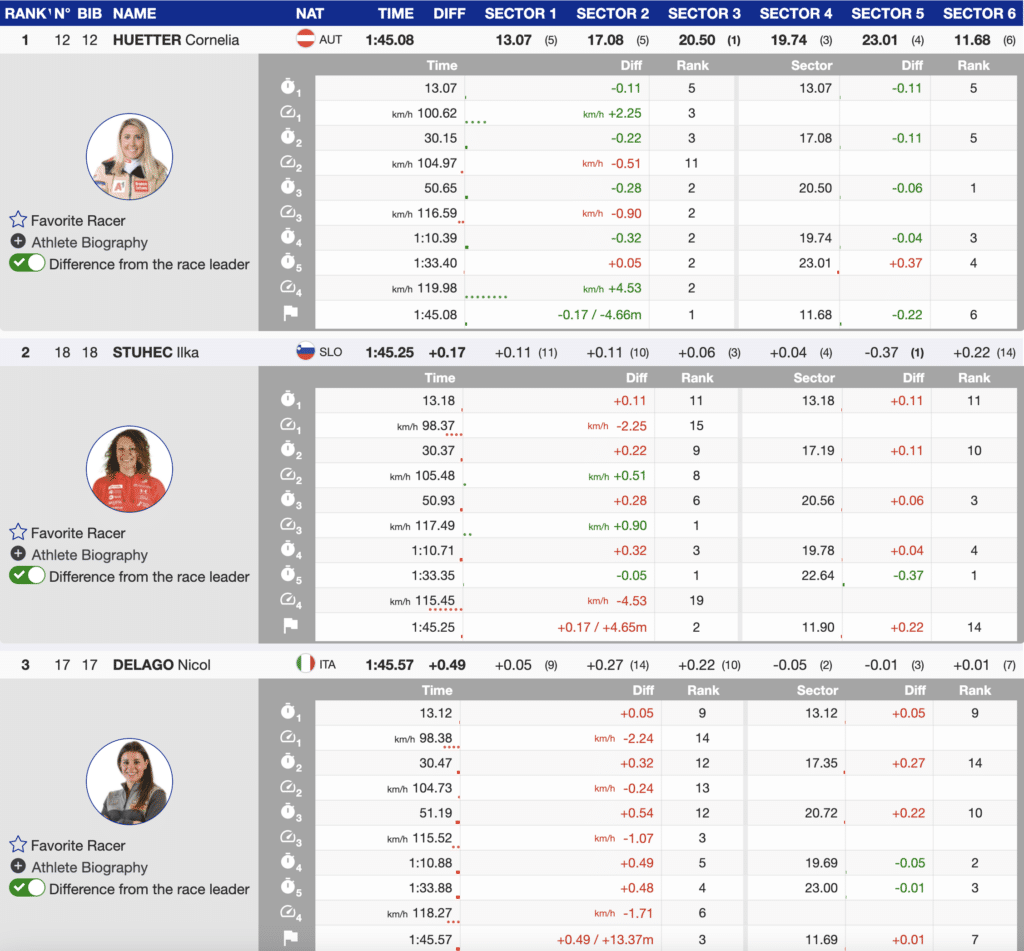Image resolution: width=1024 pixels, height=951 pixels.
Task: Click the TIME column header
Action: pos(395,13)
